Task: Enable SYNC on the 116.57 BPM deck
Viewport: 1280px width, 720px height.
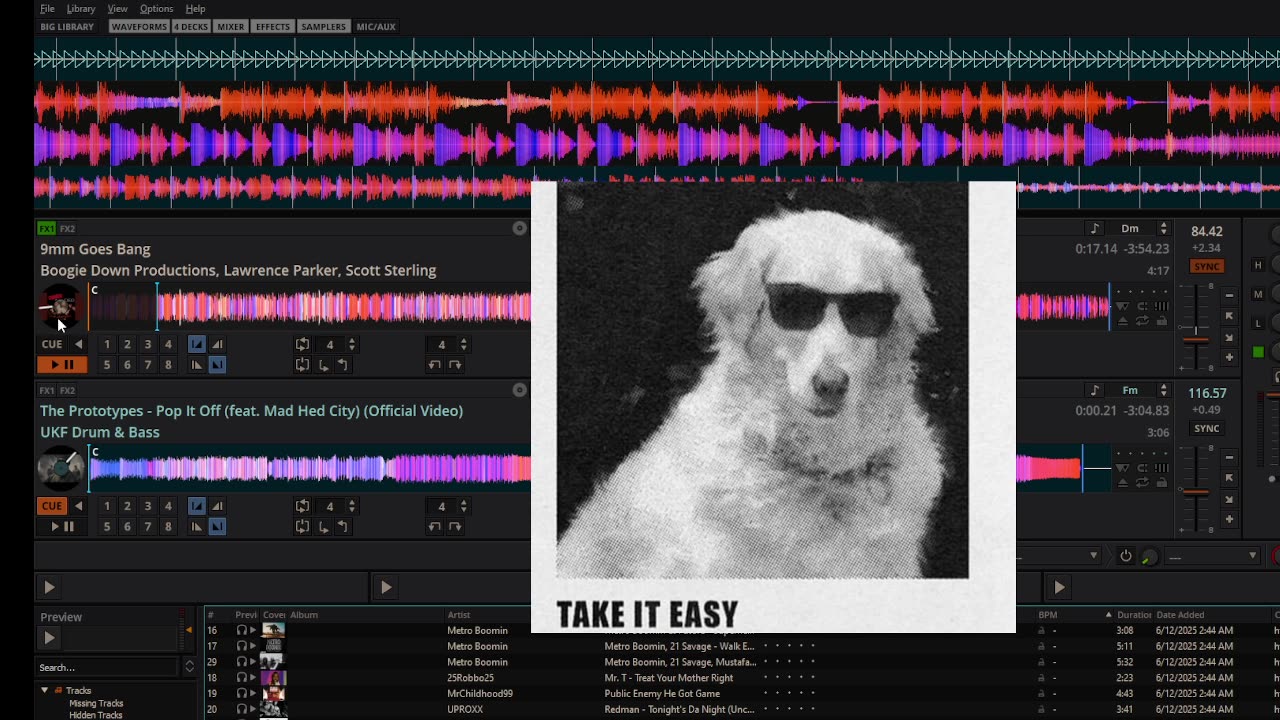Action: [x=1207, y=429]
